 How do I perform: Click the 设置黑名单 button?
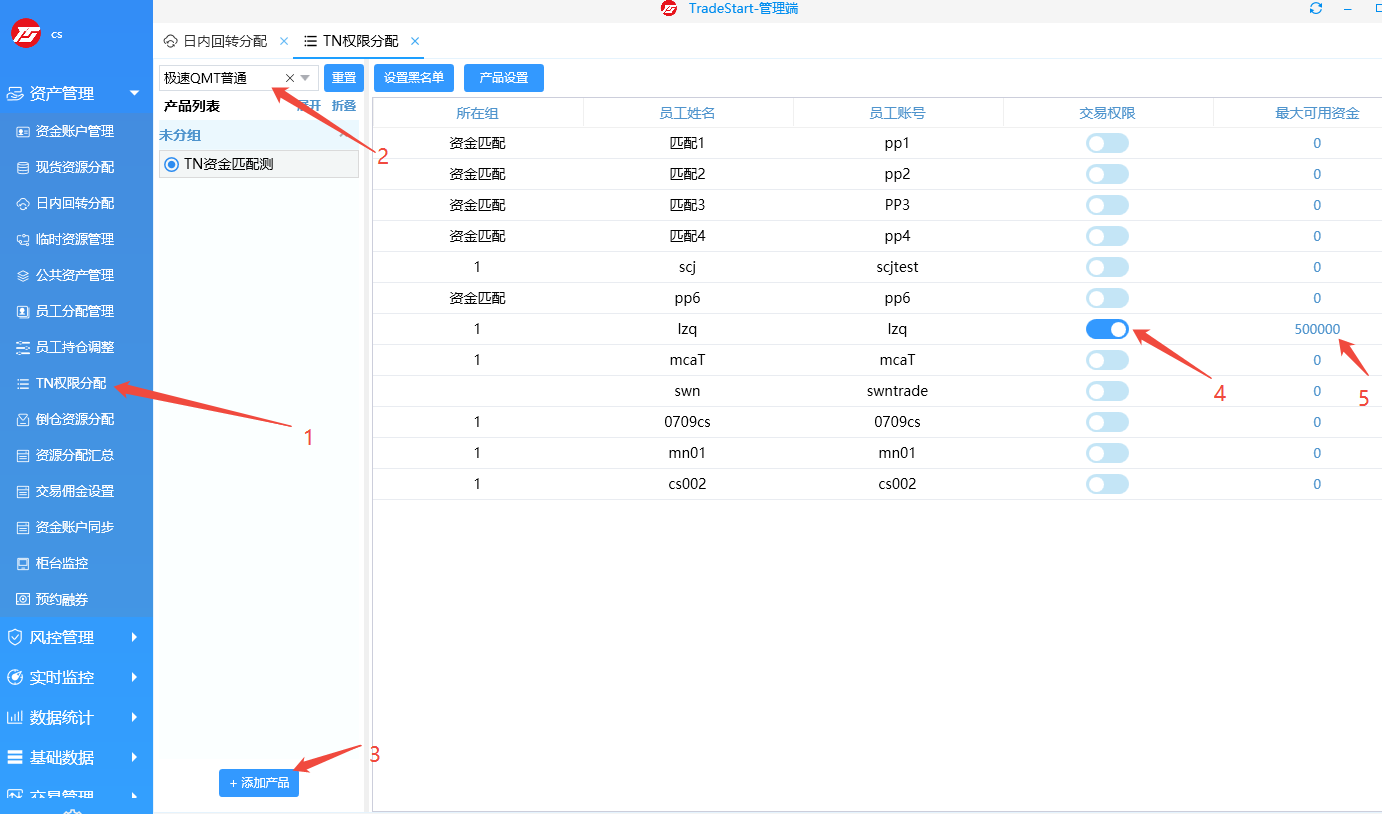414,78
